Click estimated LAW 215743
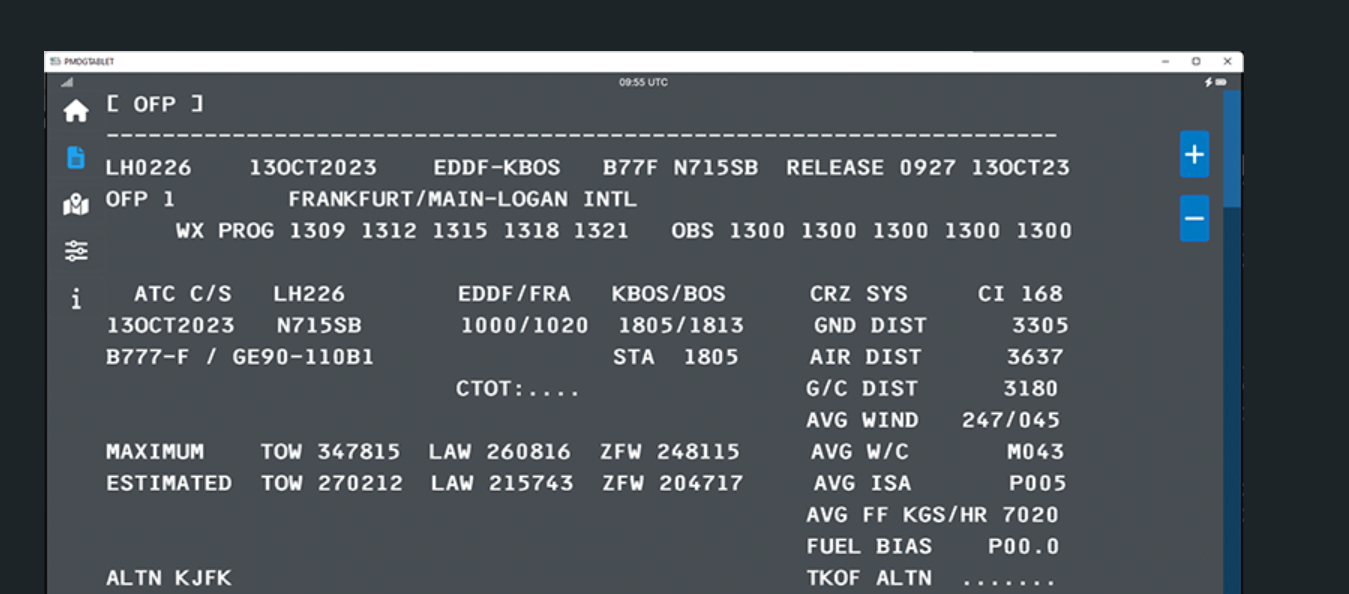This screenshot has height=594, width=1349. pyautogui.click(x=502, y=483)
